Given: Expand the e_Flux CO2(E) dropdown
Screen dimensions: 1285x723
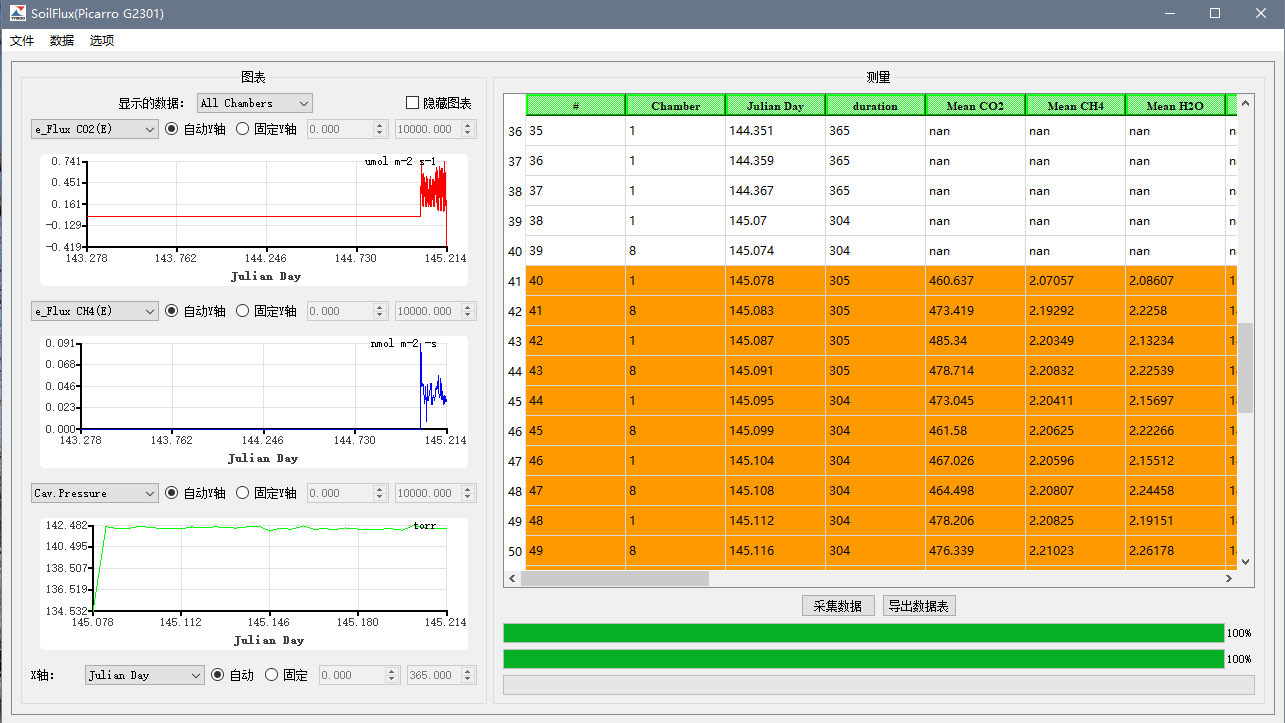Looking at the screenshot, I should tap(95, 129).
